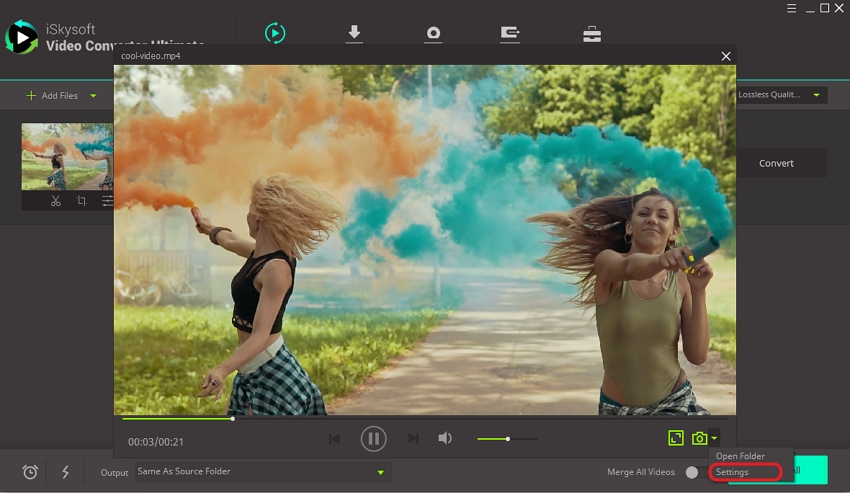Open the Download tab icon

[x=354, y=34]
